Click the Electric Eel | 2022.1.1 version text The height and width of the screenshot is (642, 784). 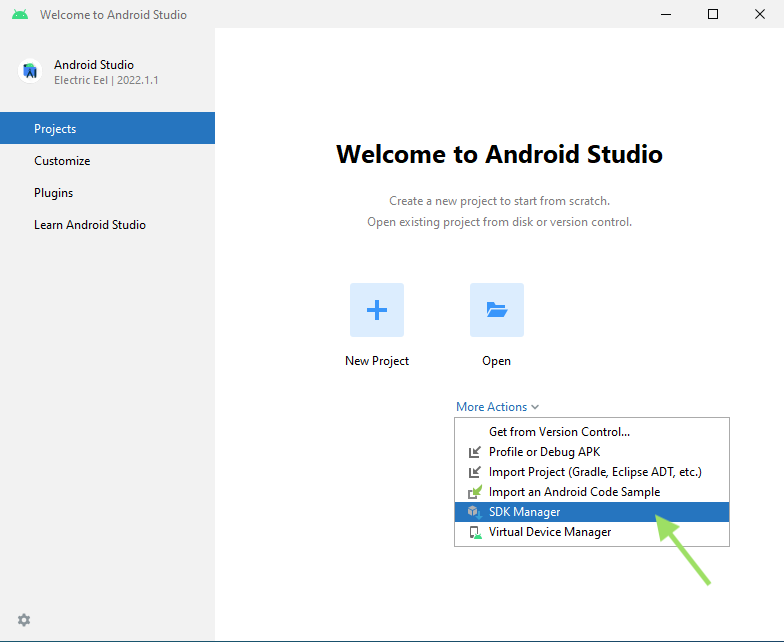[x=106, y=80]
